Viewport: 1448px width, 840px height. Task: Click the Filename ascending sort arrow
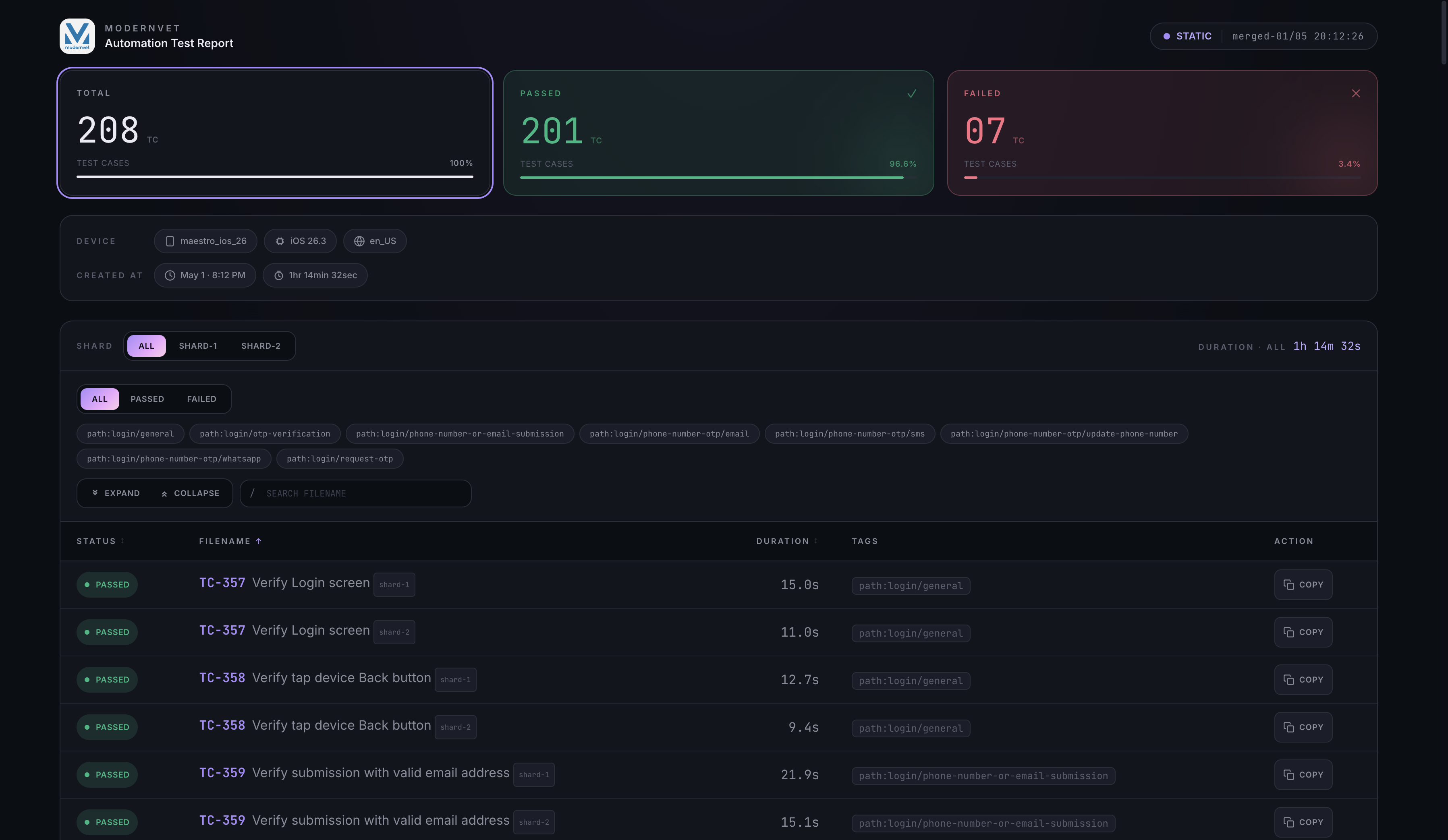point(259,541)
